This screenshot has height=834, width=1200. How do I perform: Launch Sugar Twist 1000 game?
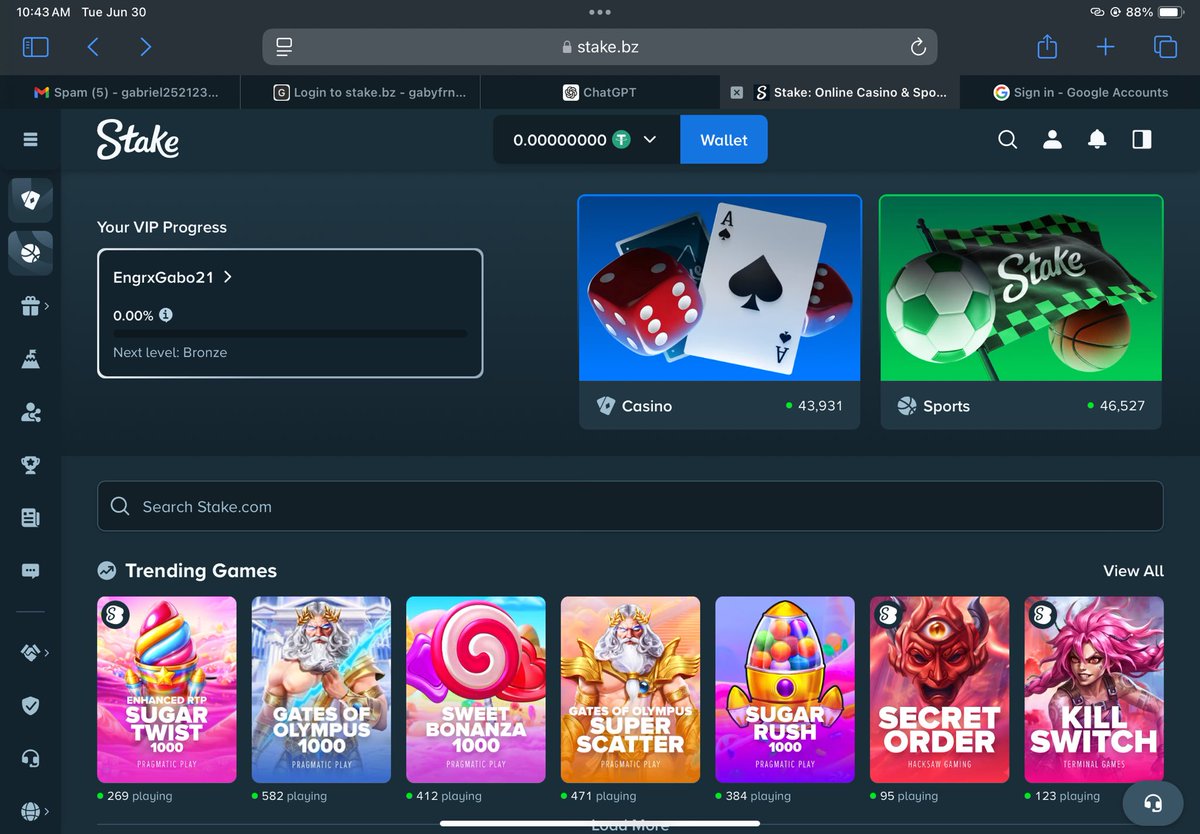pyautogui.click(x=167, y=689)
